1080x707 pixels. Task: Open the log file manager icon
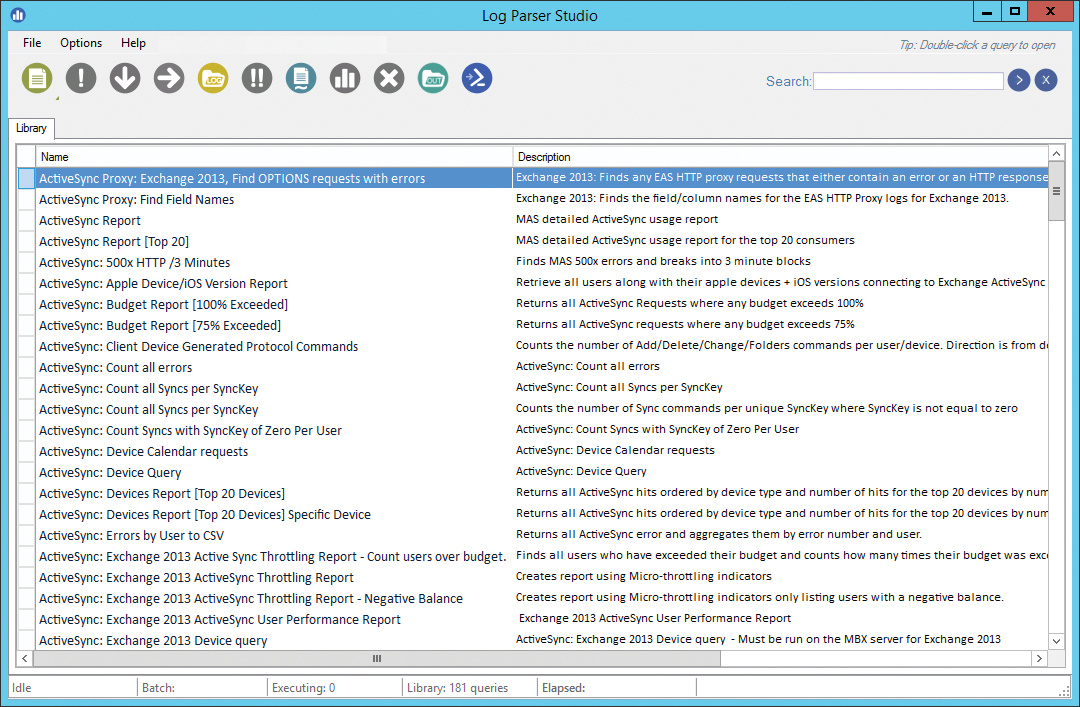[x=300, y=78]
